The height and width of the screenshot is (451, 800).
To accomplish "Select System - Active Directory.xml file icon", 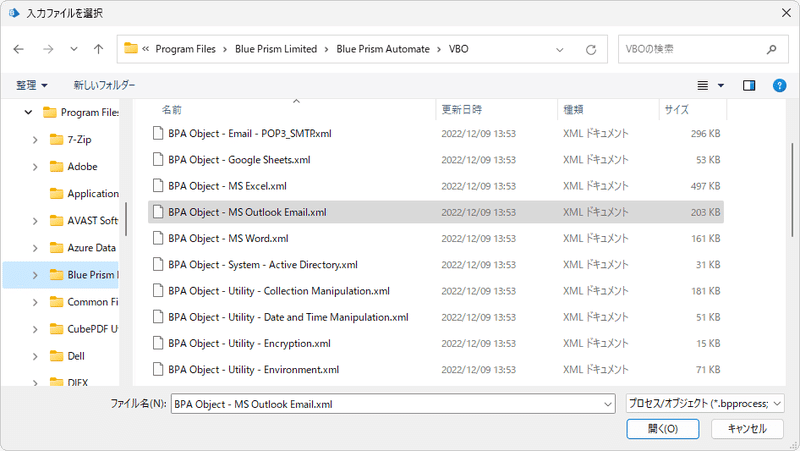I will pos(158,264).
